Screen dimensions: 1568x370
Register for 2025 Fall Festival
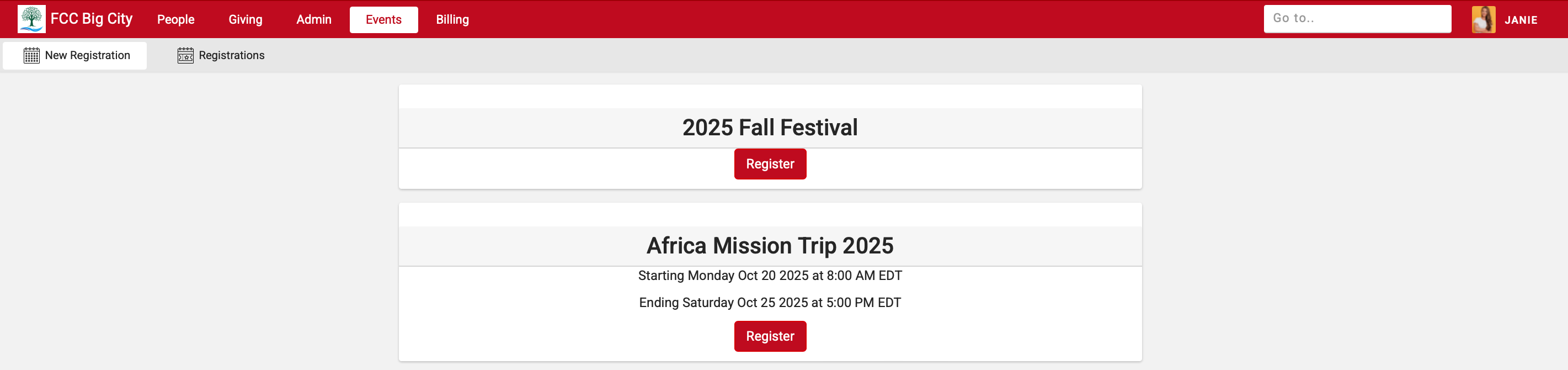pyautogui.click(x=770, y=164)
